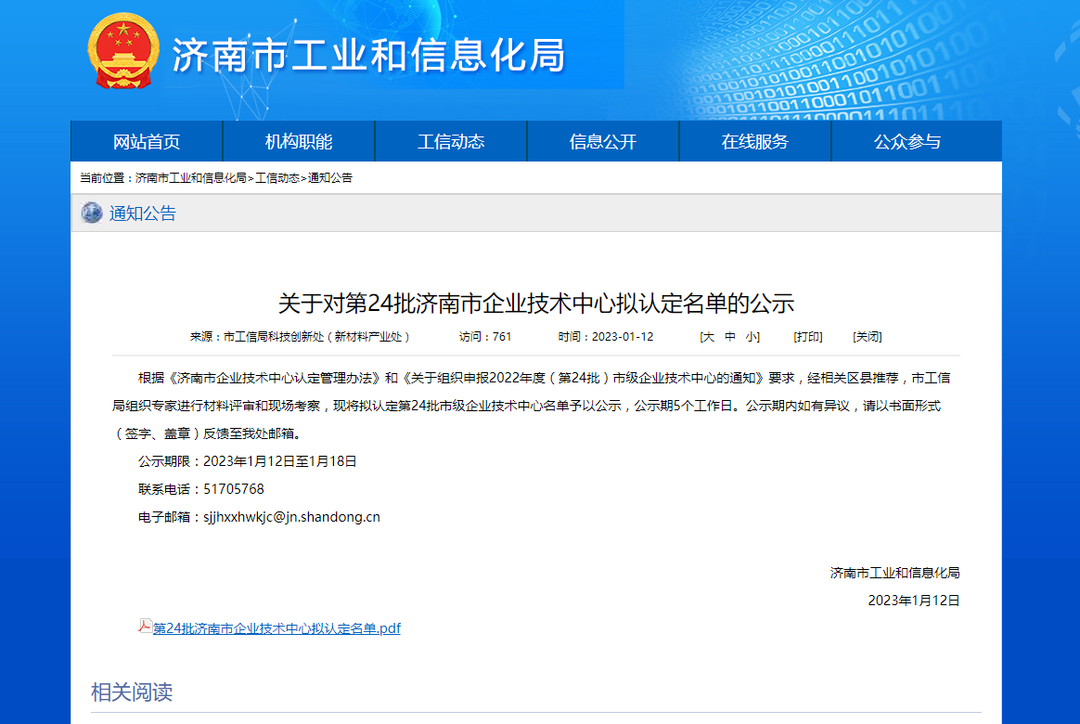The image size is (1080, 724).
Task: Set font size to 小 (small)
Action: pyautogui.click(x=750, y=337)
